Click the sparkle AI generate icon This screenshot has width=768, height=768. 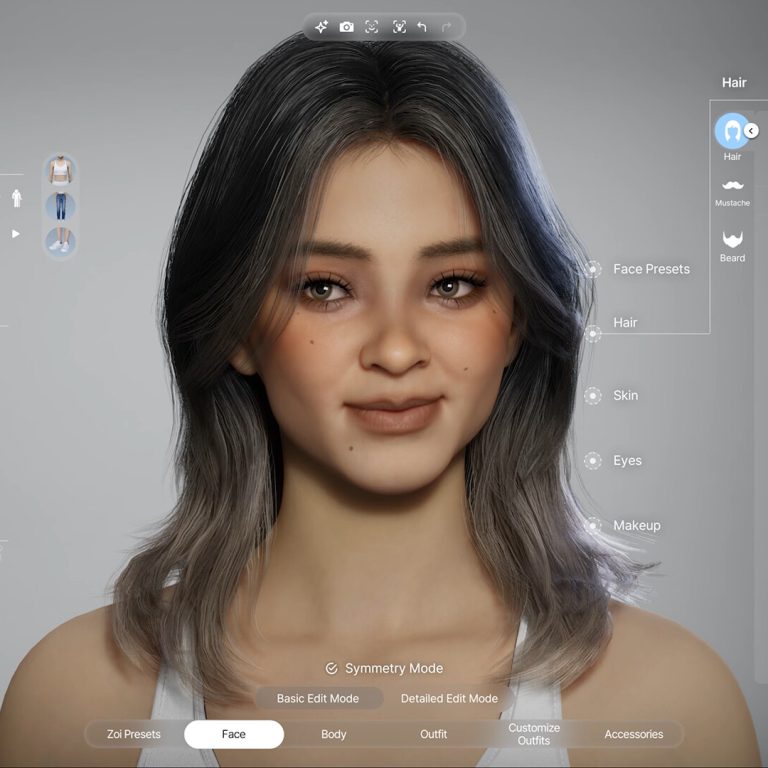[321, 27]
